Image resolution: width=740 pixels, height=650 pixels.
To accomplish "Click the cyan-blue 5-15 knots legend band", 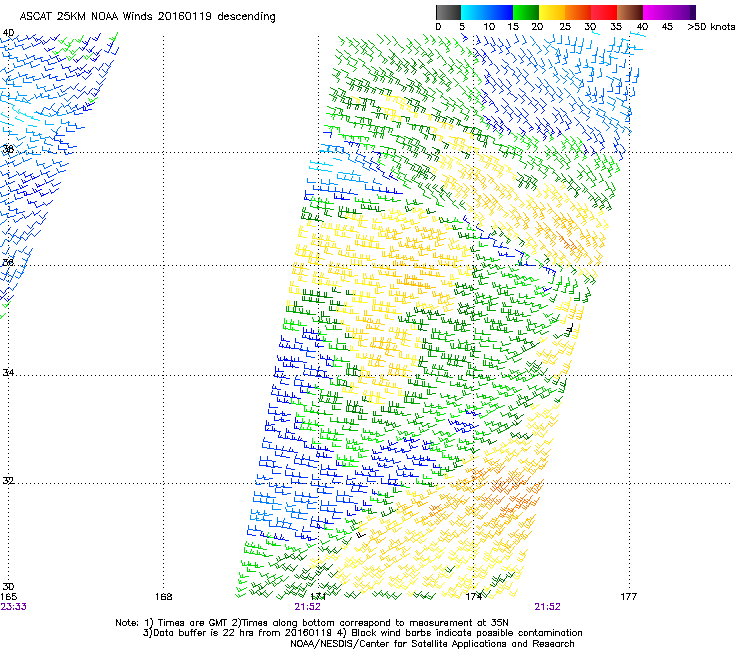I will click(x=487, y=12).
